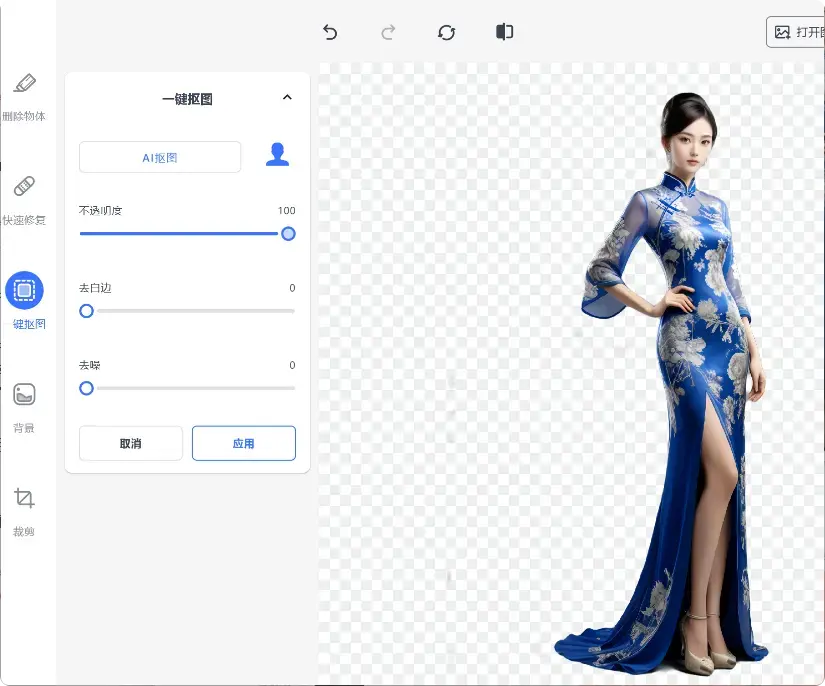Click the circular reset arrows icon

coord(447,32)
